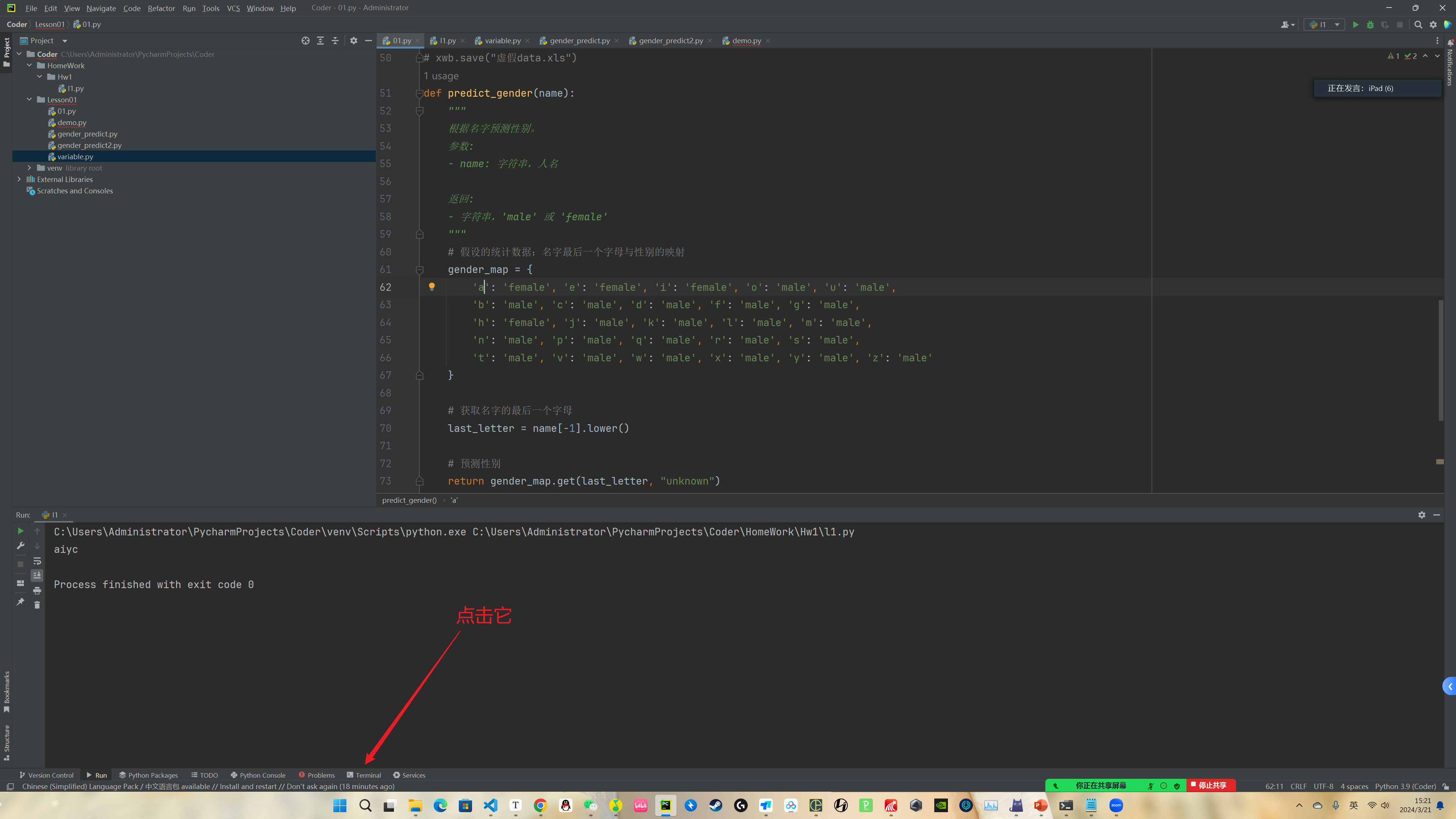Viewport: 1456px width, 819px height.
Task: Open Run panel settings gear
Action: 1421,515
